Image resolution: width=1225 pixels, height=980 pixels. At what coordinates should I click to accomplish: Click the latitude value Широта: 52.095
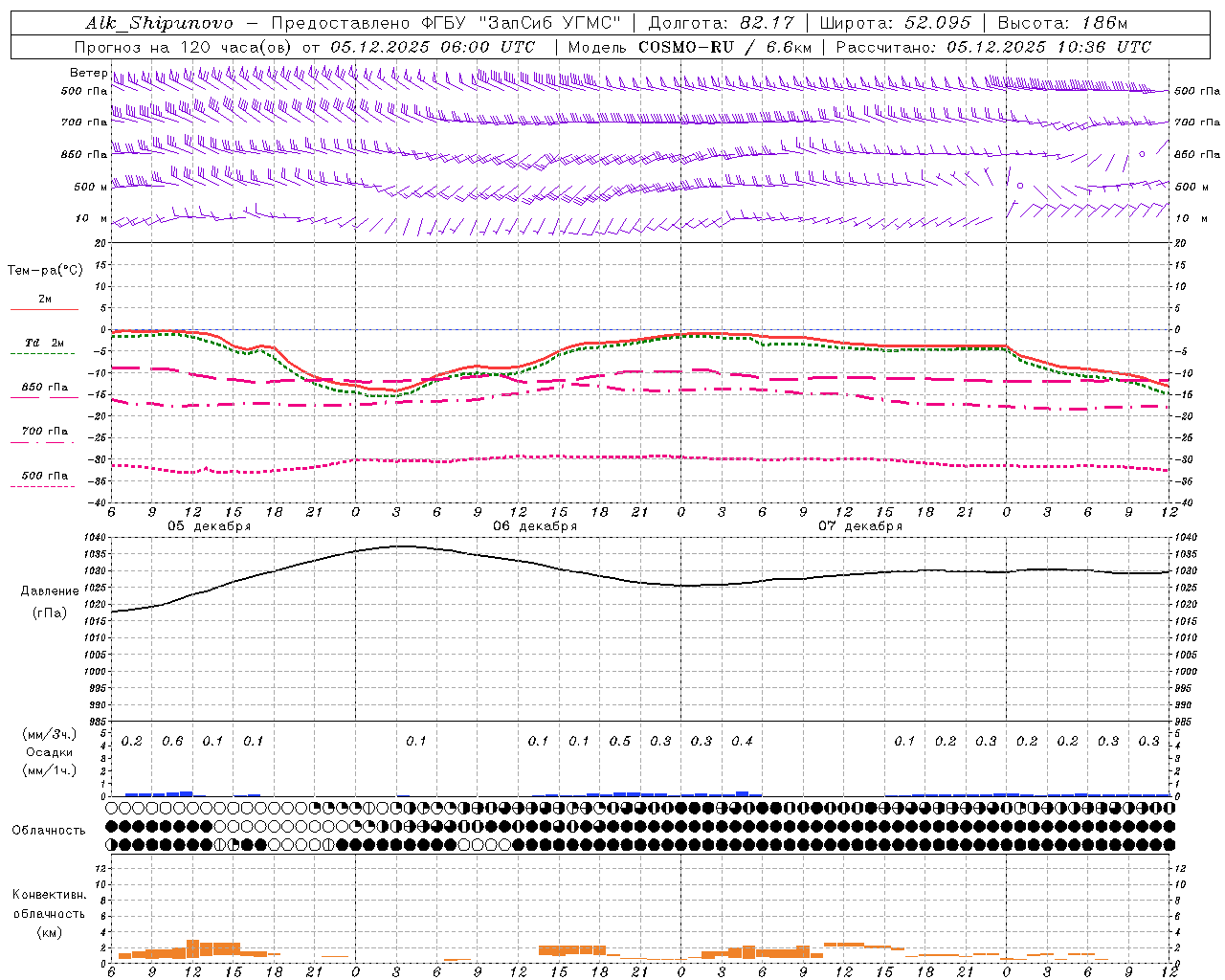point(896,23)
